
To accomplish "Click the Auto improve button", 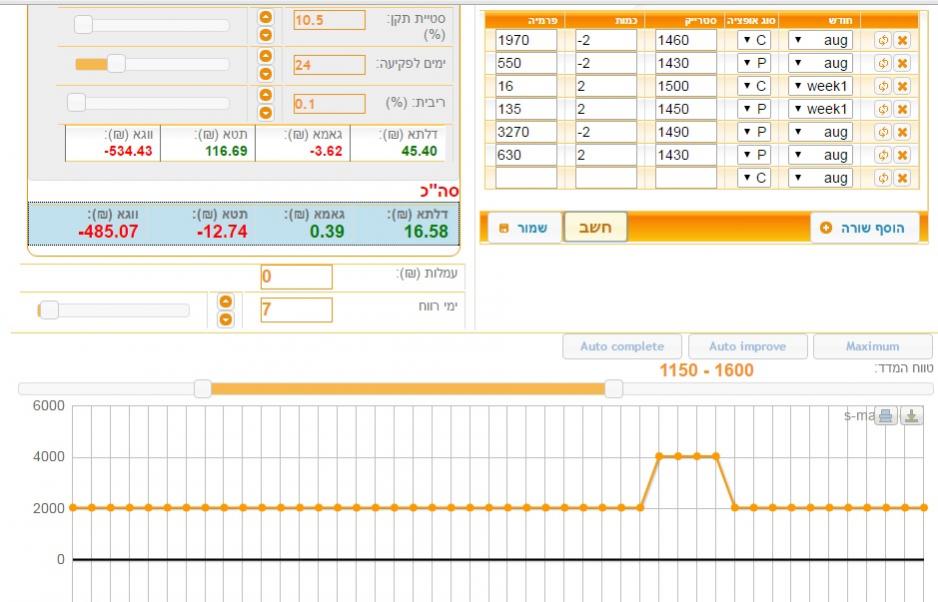I will (747, 347).
